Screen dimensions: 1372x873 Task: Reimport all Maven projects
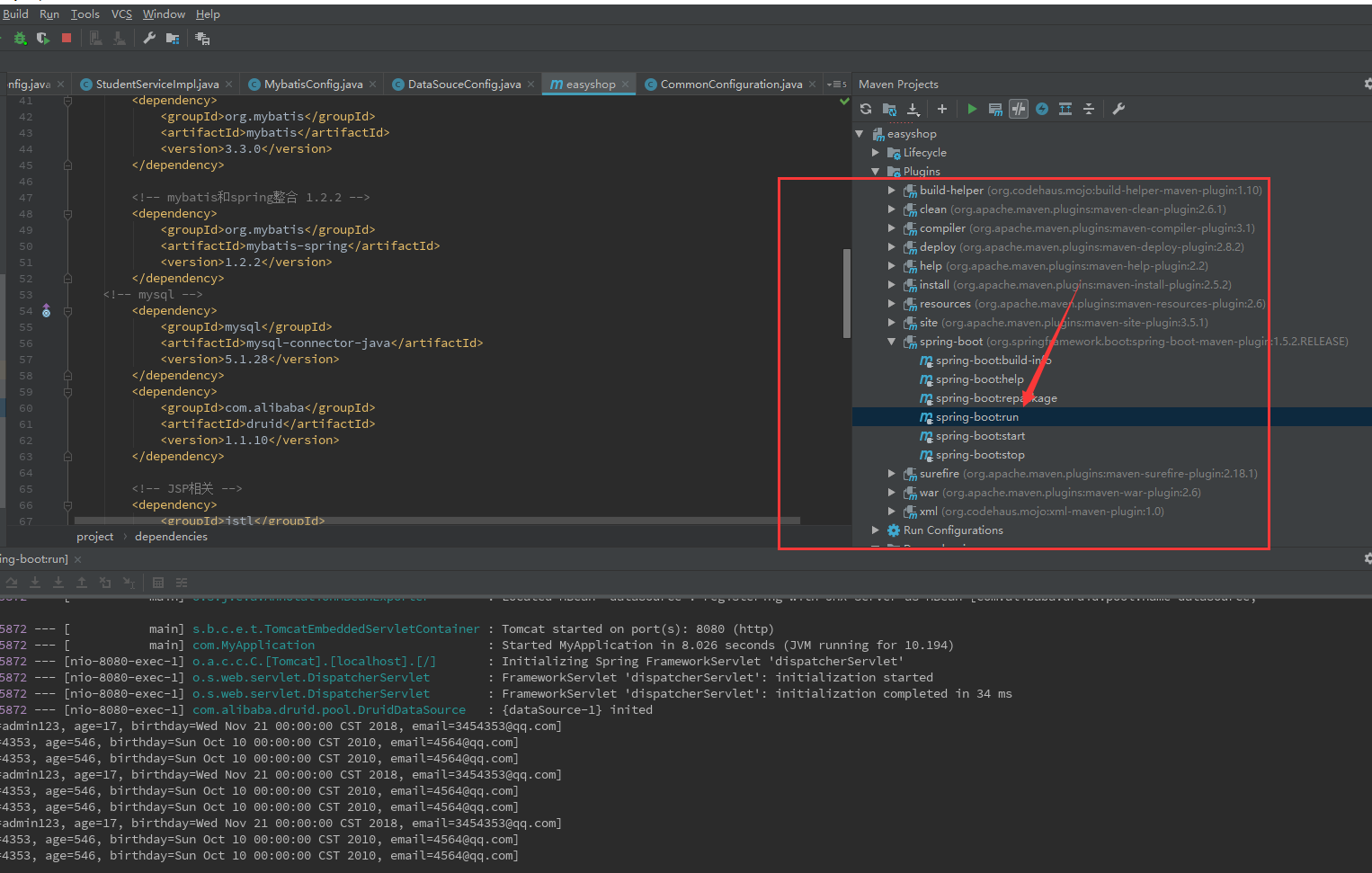[864, 109]
